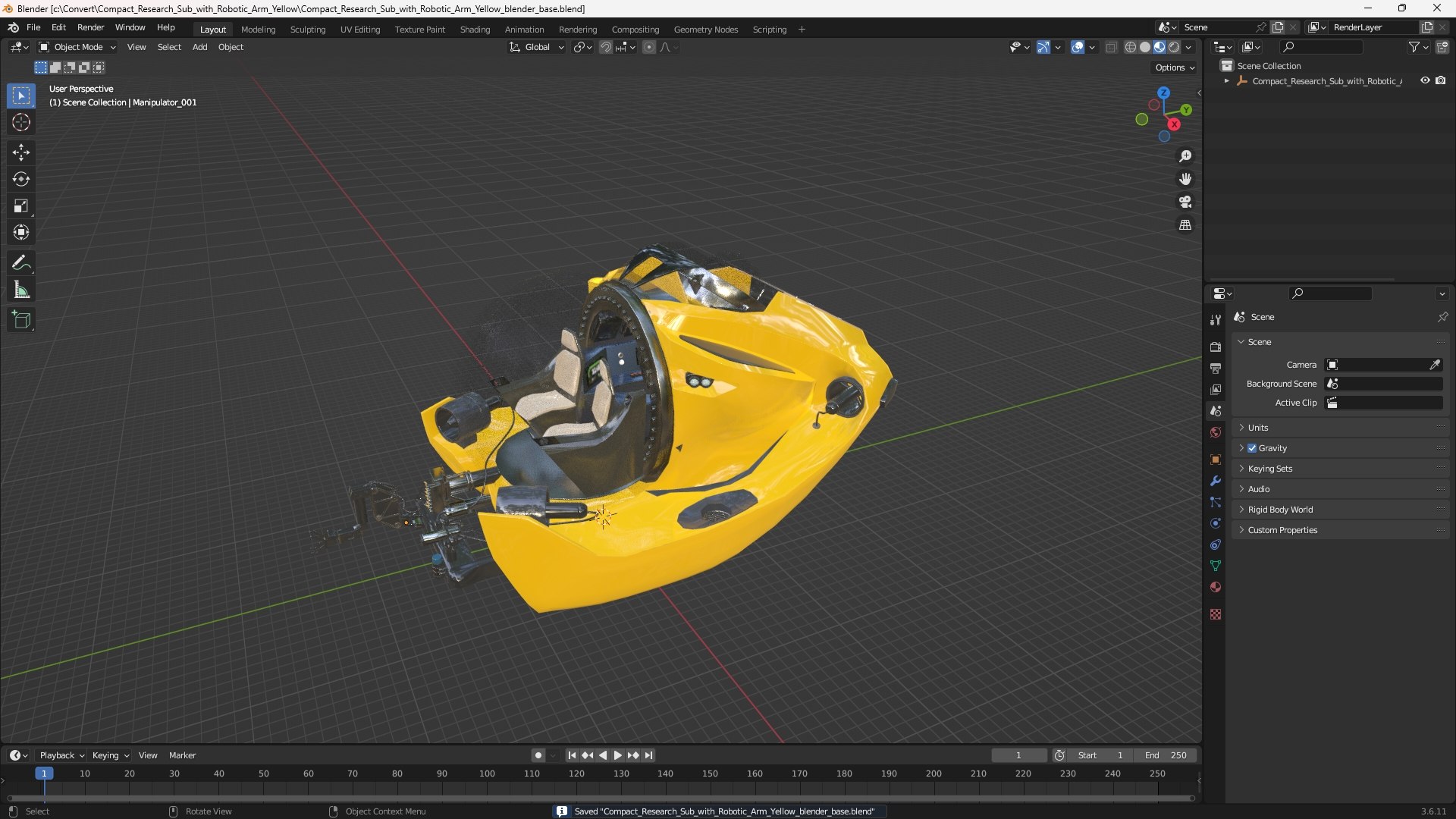Click the pan view hand icon

click(x=1185, y=179)
